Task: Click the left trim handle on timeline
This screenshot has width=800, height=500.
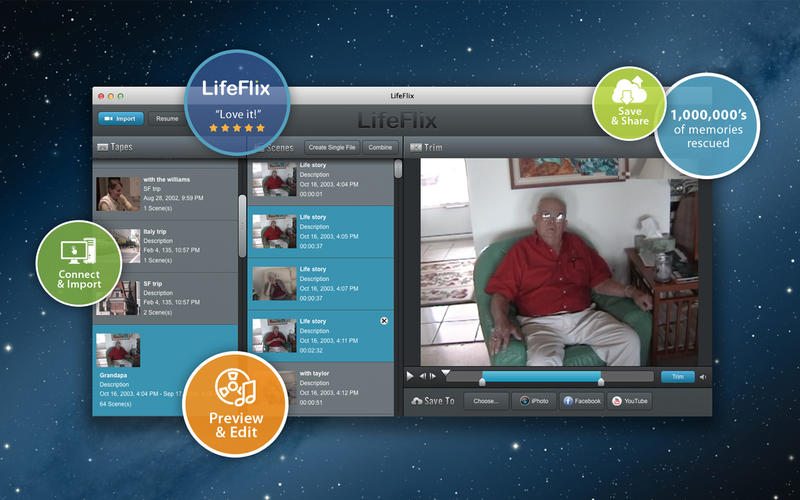Action: 482,380
